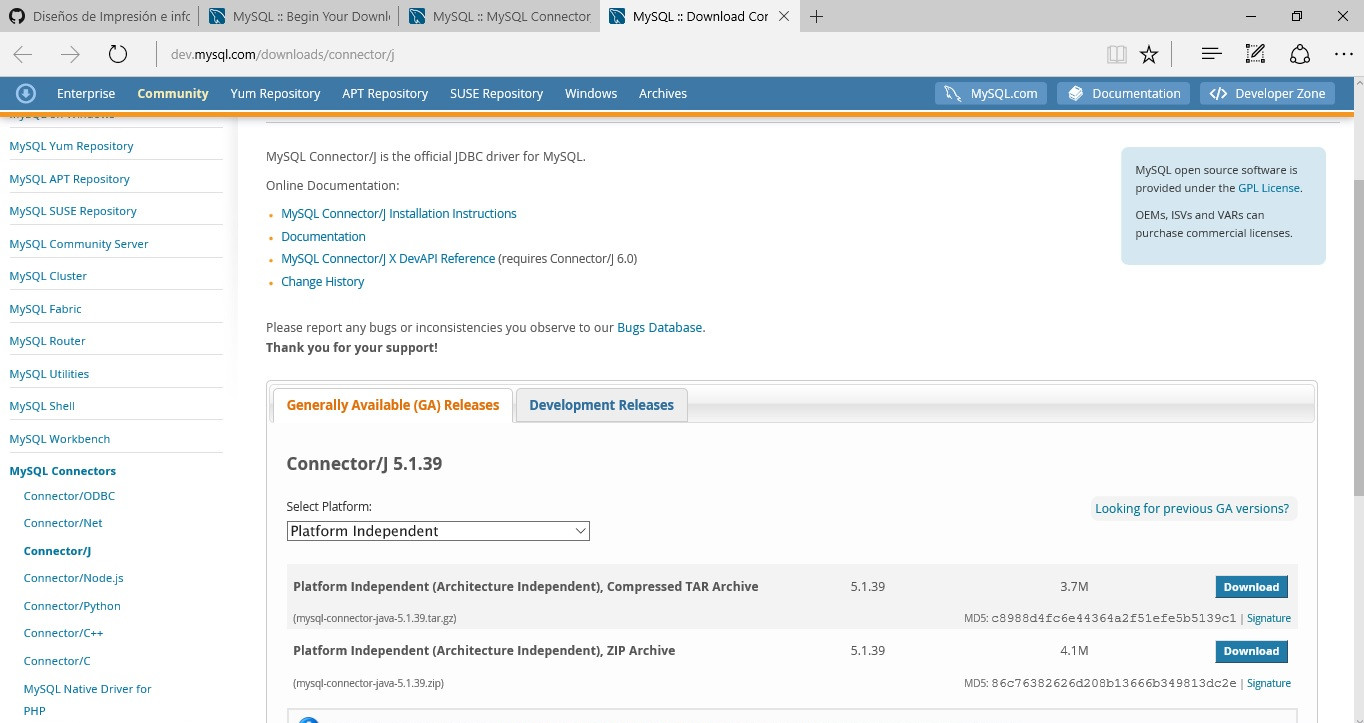This screenshot has height=723, width=1364.
Task: Add page to favorites star icon
Action: (1149, 54)
